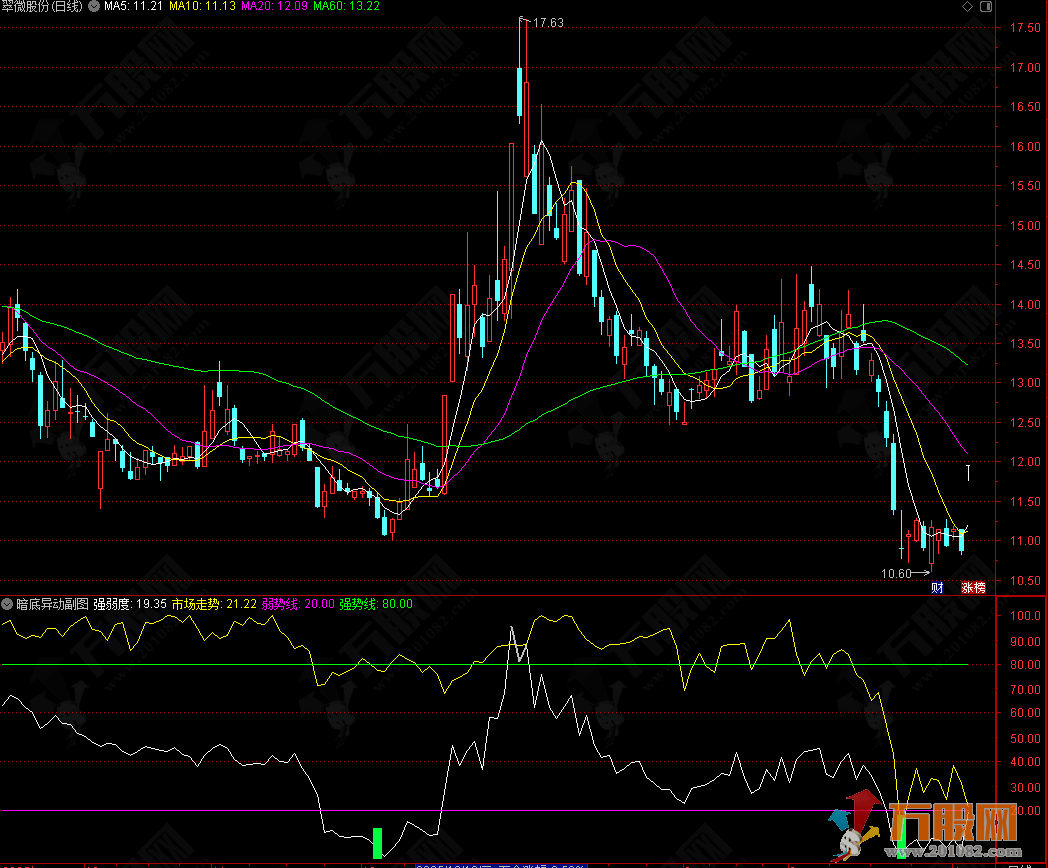Open the 暗底异动副图 indicator dropdown arrow
Image resolution: width=1048 pixels, height=868 pixels.
(8, 604)
